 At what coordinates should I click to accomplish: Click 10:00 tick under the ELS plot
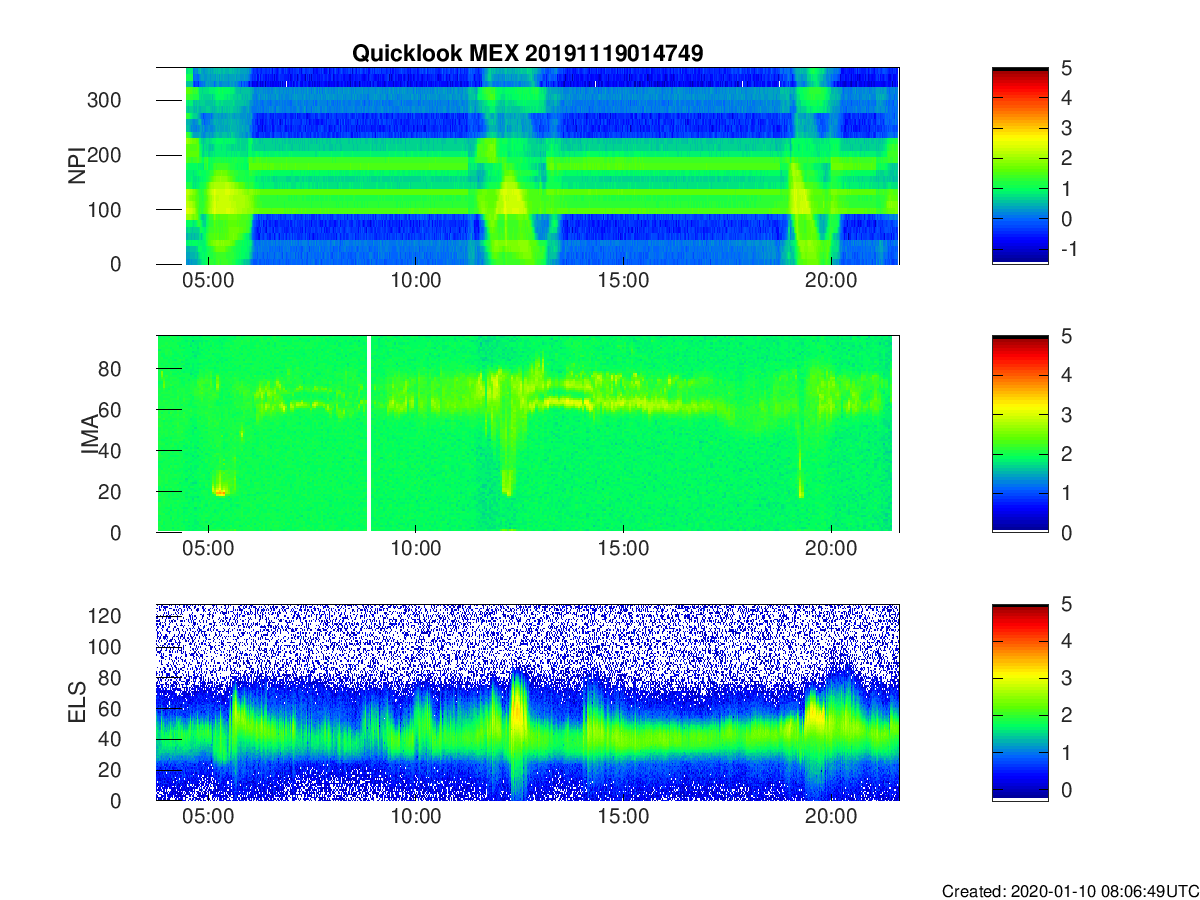point(416,817)
